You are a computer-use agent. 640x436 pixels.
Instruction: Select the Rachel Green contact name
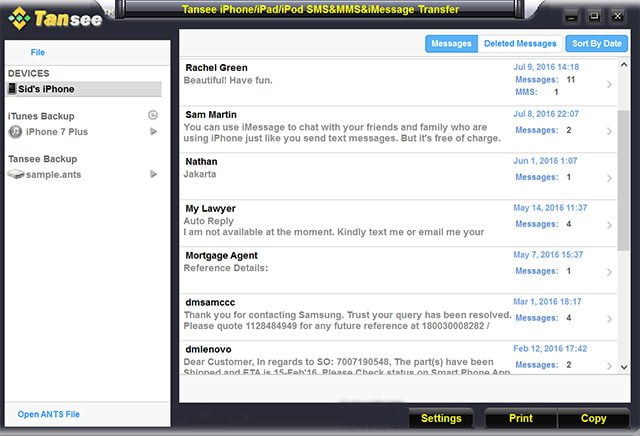[216, 68]
